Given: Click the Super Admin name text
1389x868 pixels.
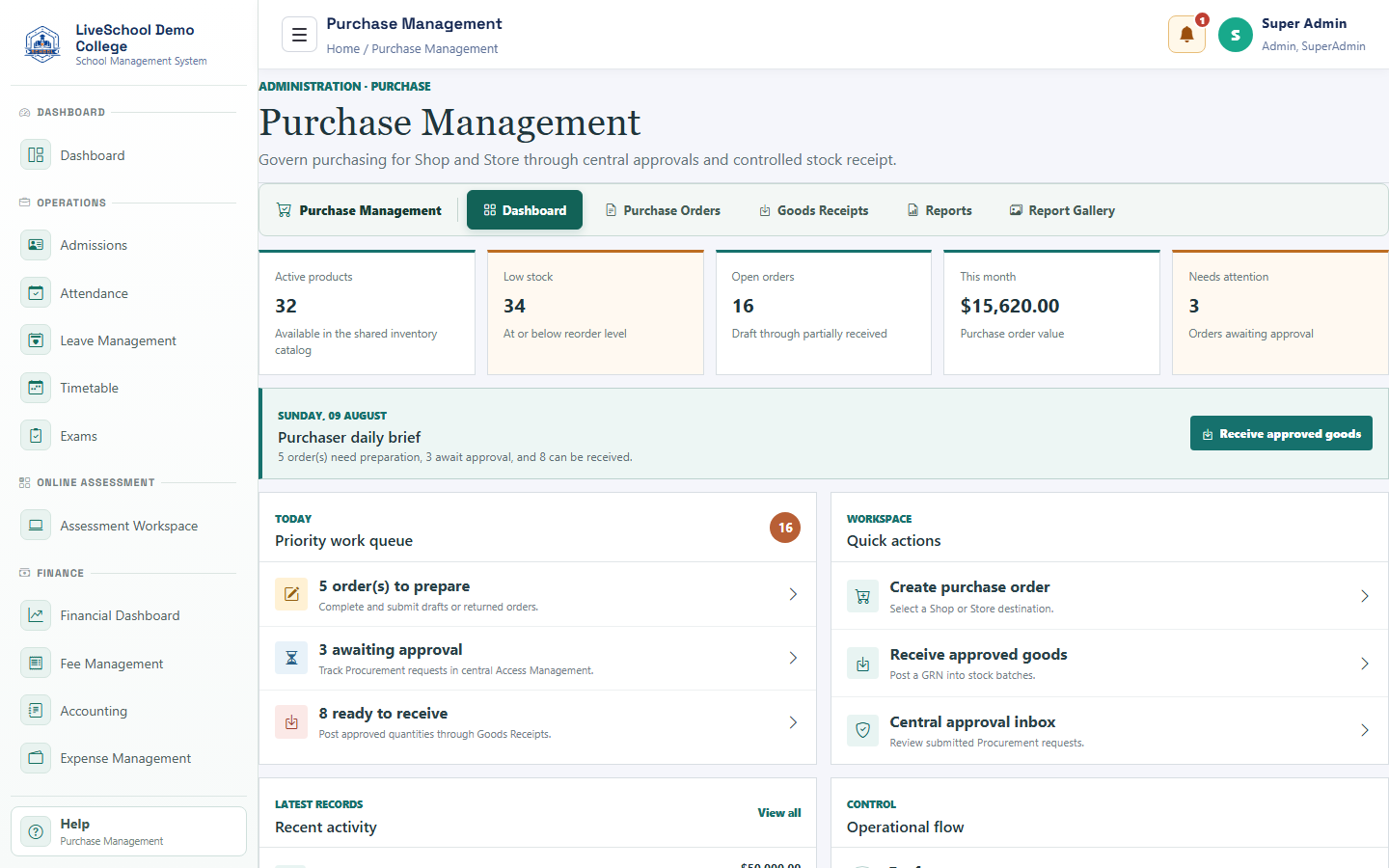Looking at the screenshot, I should pos(1304,23).
